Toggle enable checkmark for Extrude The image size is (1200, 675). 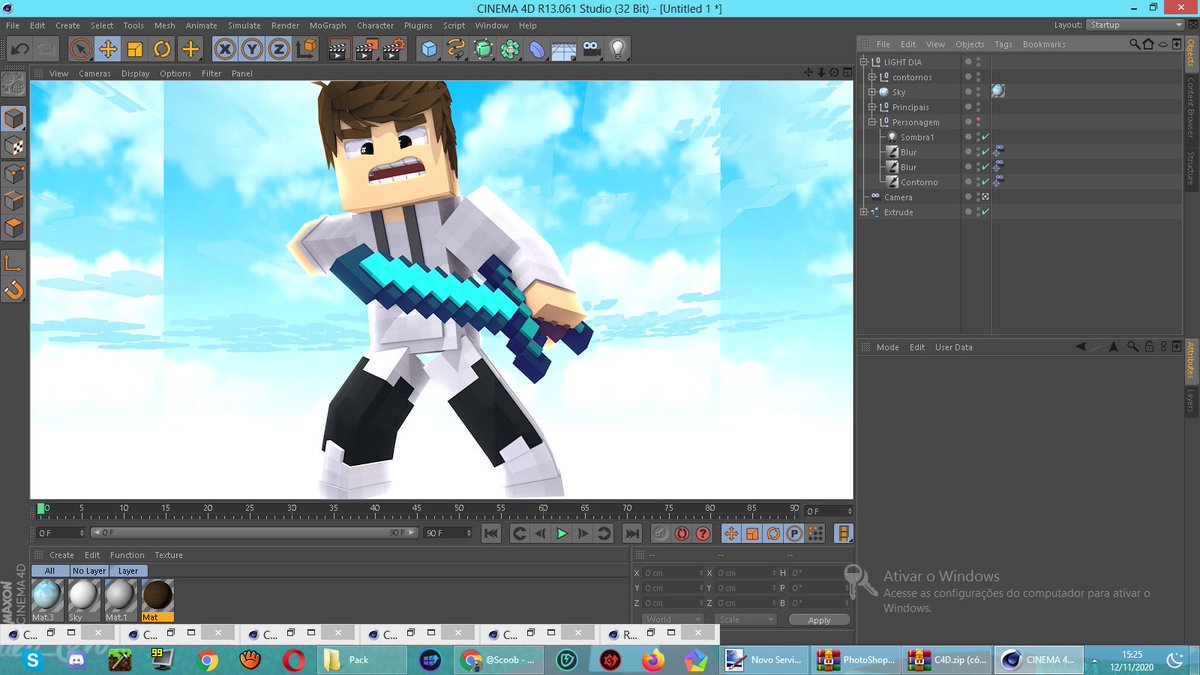click(986, 212)
